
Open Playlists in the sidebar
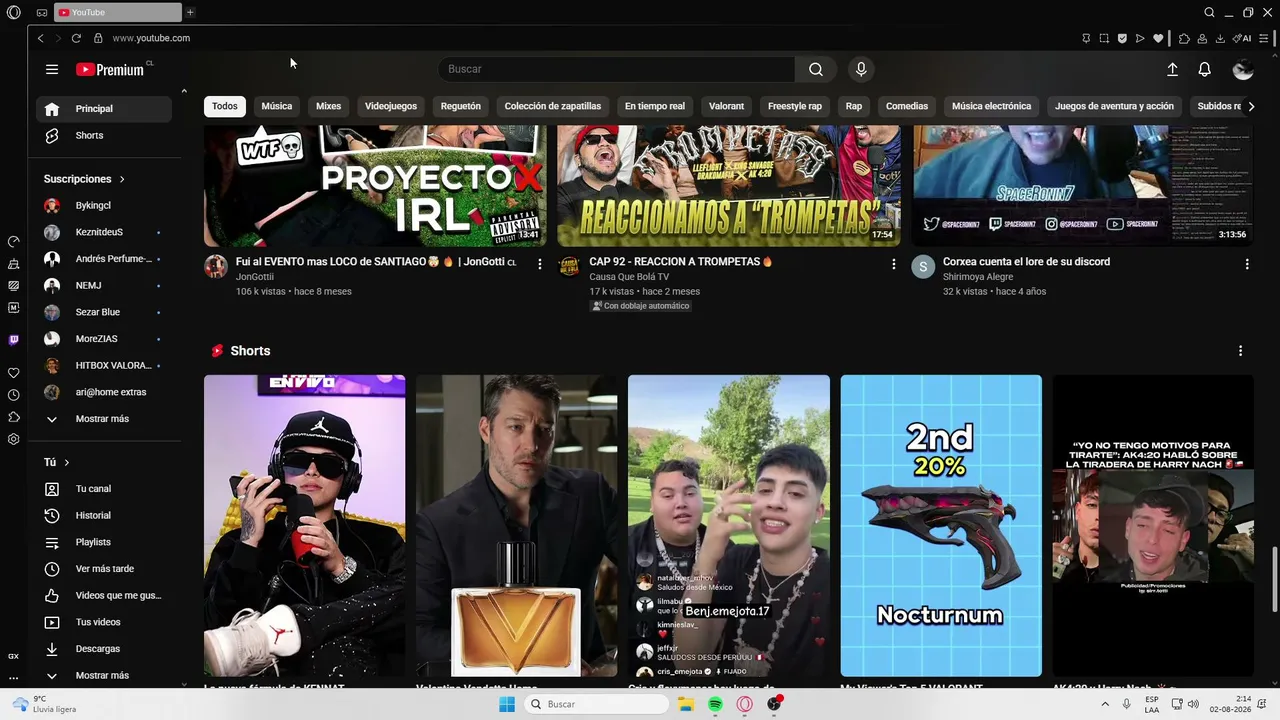click(x=104, y=542)
